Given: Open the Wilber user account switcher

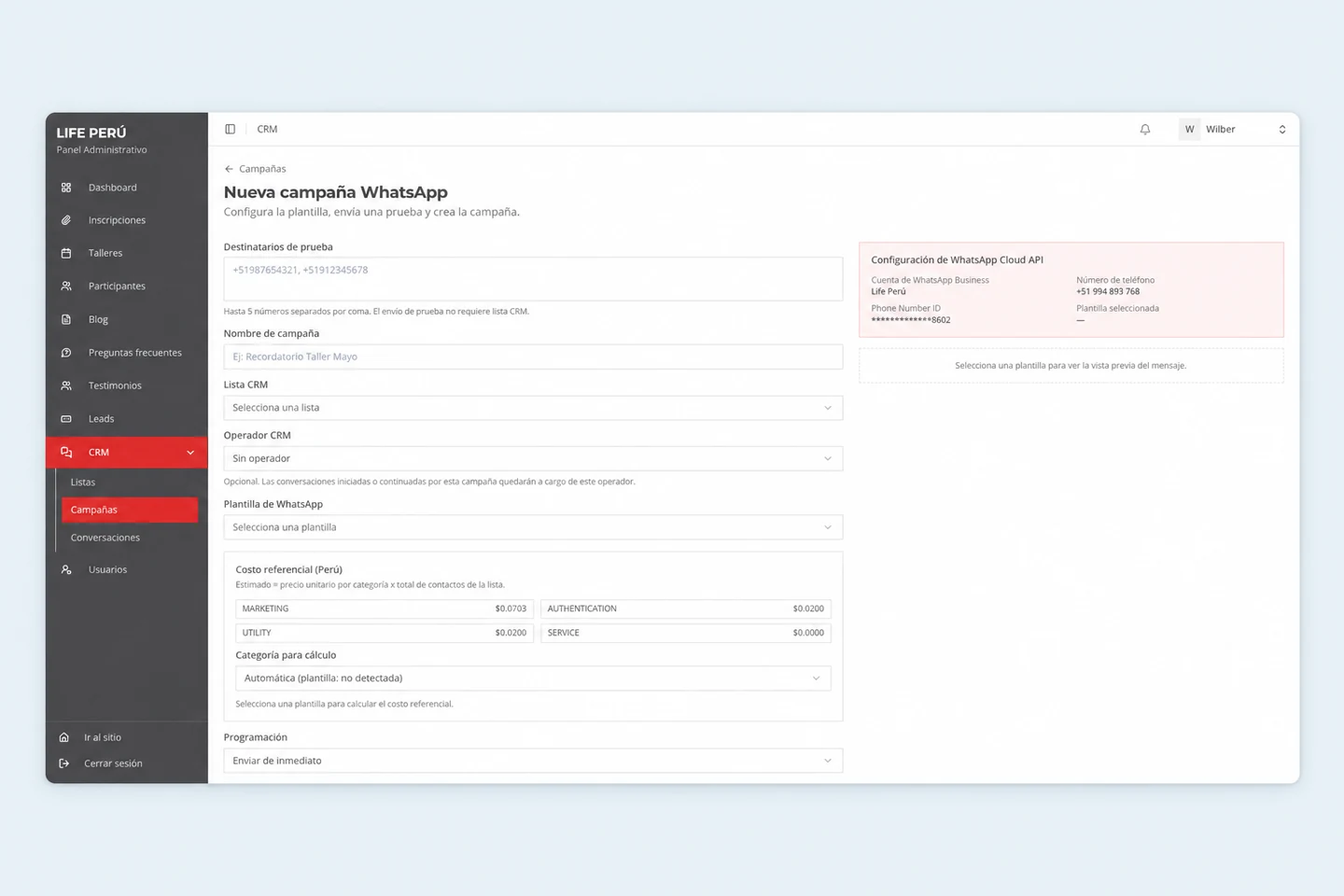Looking at the screenshot, I should coord(1234,130).
